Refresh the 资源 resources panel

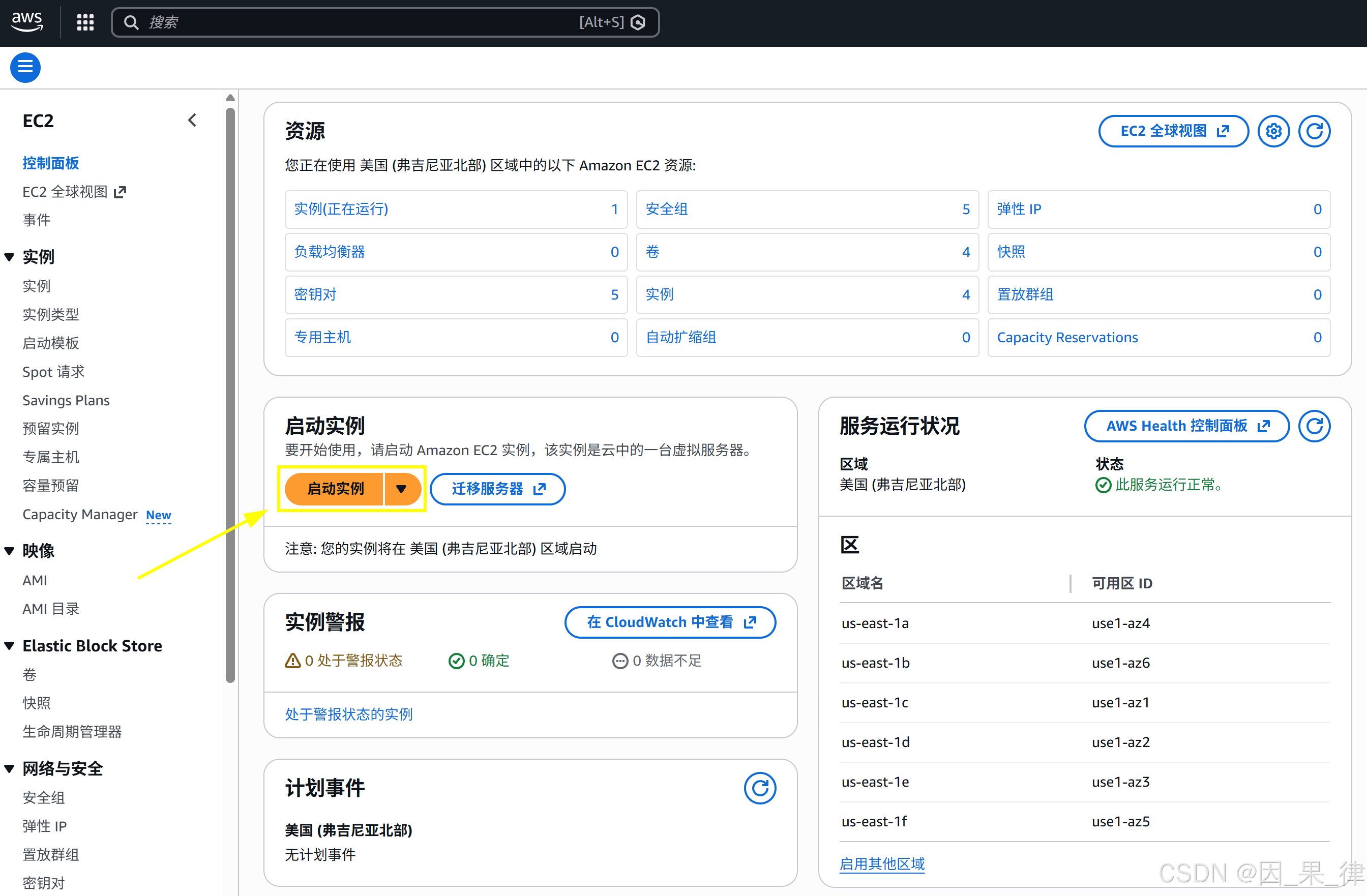click(x=1314, y=131)
